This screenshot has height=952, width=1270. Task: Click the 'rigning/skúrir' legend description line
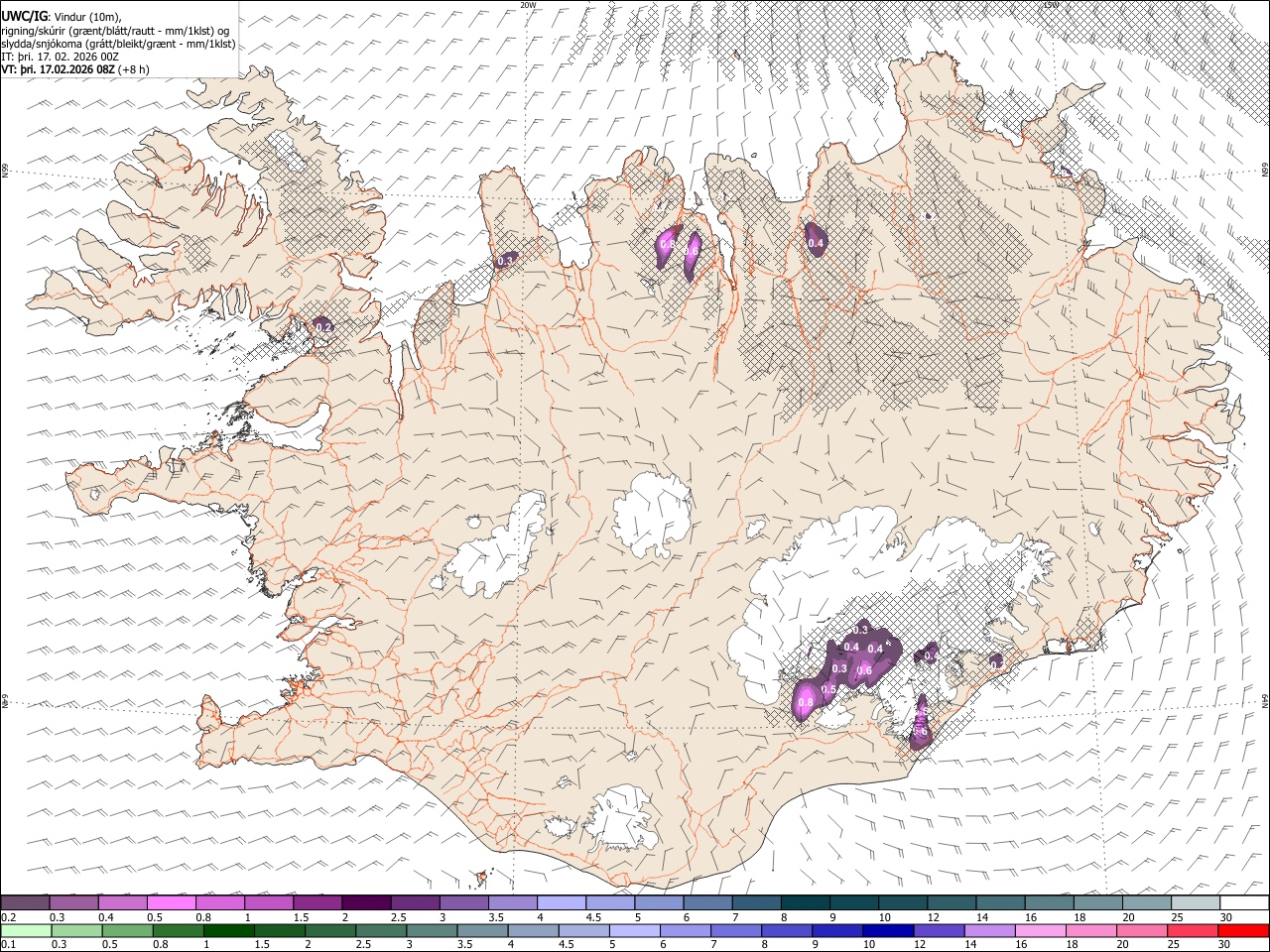pyautogui.click(x=116, y=31)
